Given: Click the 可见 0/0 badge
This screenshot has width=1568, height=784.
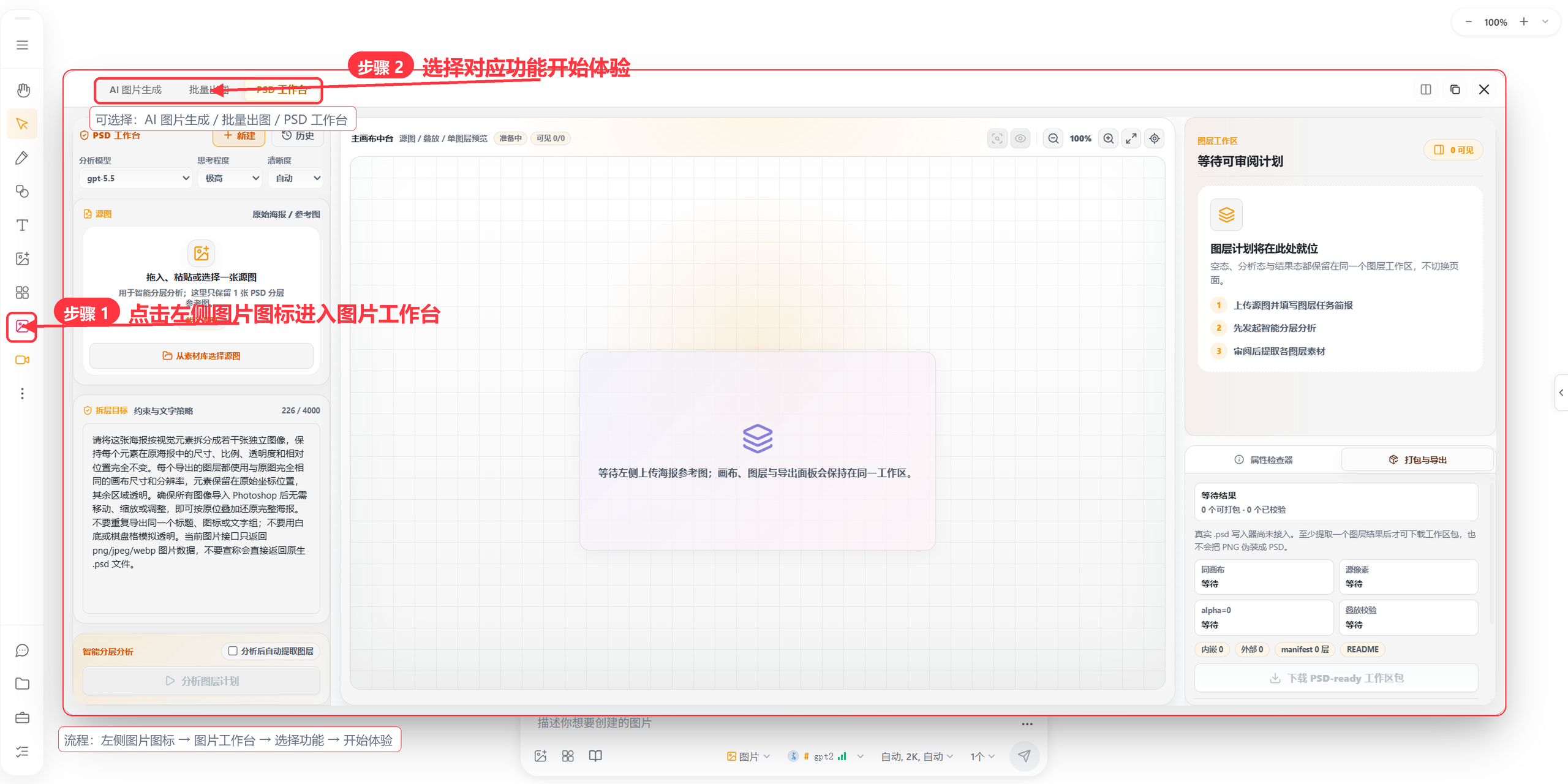Looking at the screenshot, I should click(x=550, y=138).
